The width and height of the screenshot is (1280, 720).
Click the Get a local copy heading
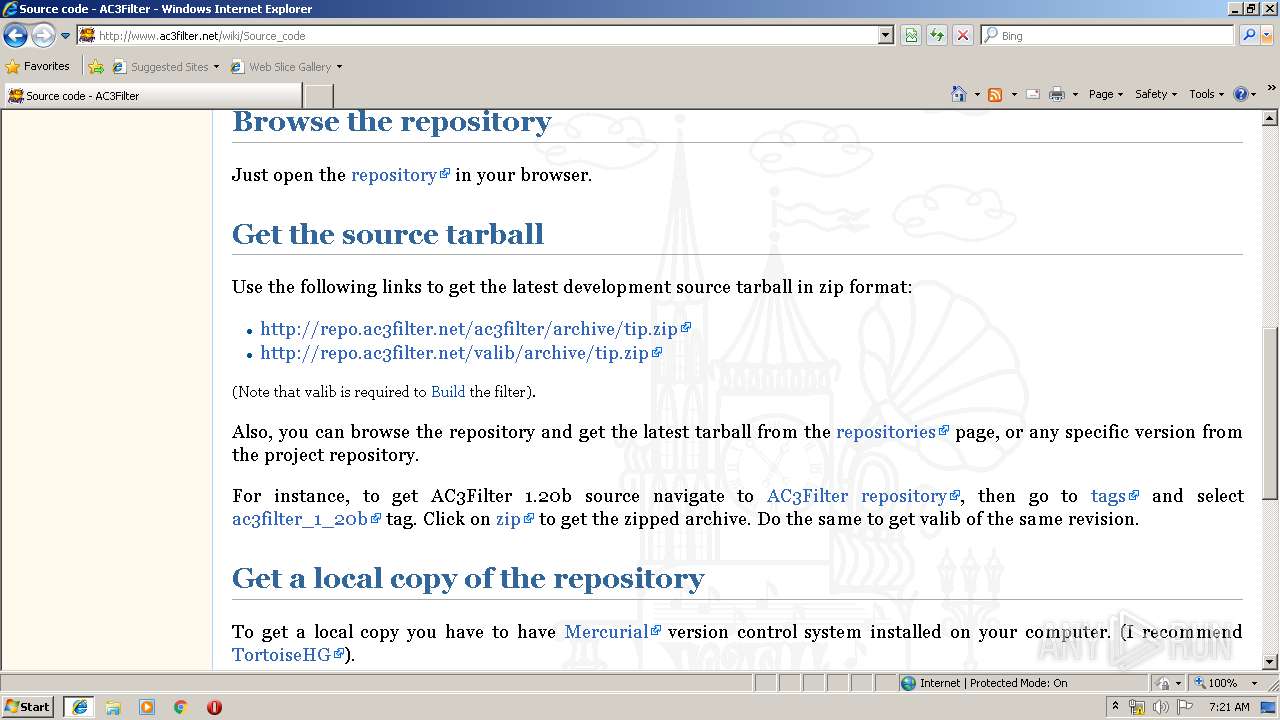[468, 578]
